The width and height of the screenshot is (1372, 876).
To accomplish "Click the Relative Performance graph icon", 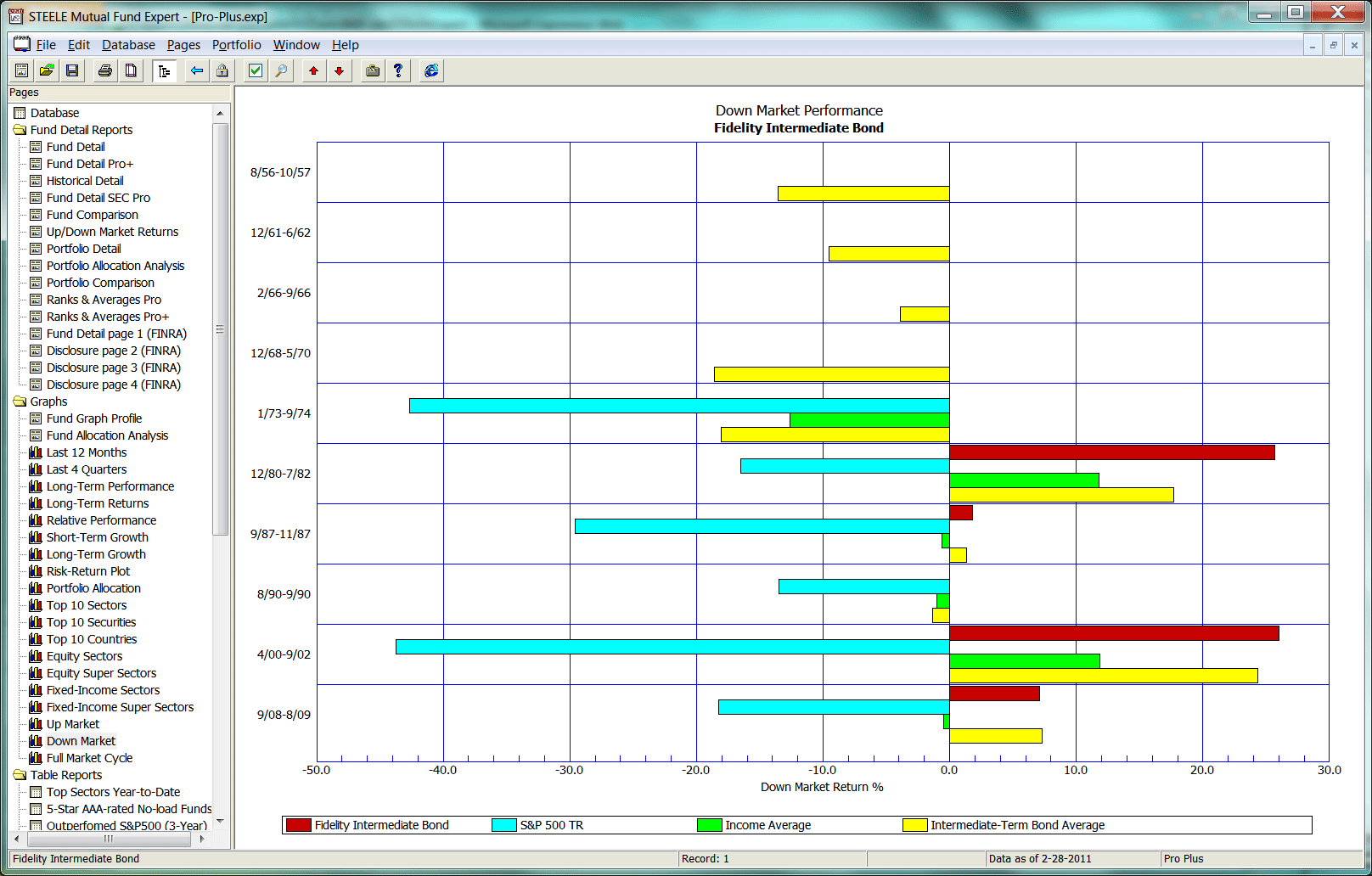I will pos(36,520).
